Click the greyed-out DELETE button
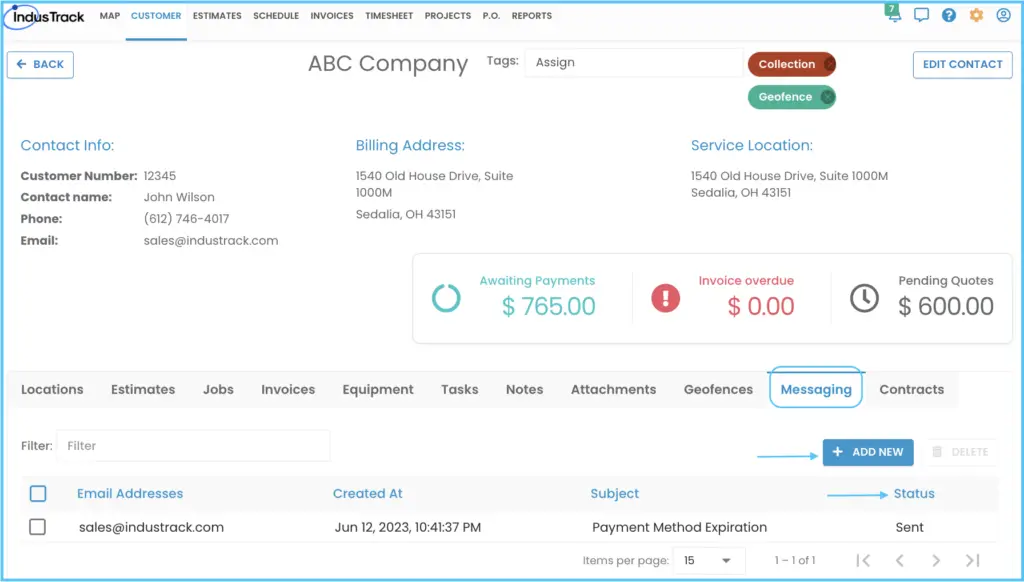This screenshot has width=1024, height=582. point(960,452)
